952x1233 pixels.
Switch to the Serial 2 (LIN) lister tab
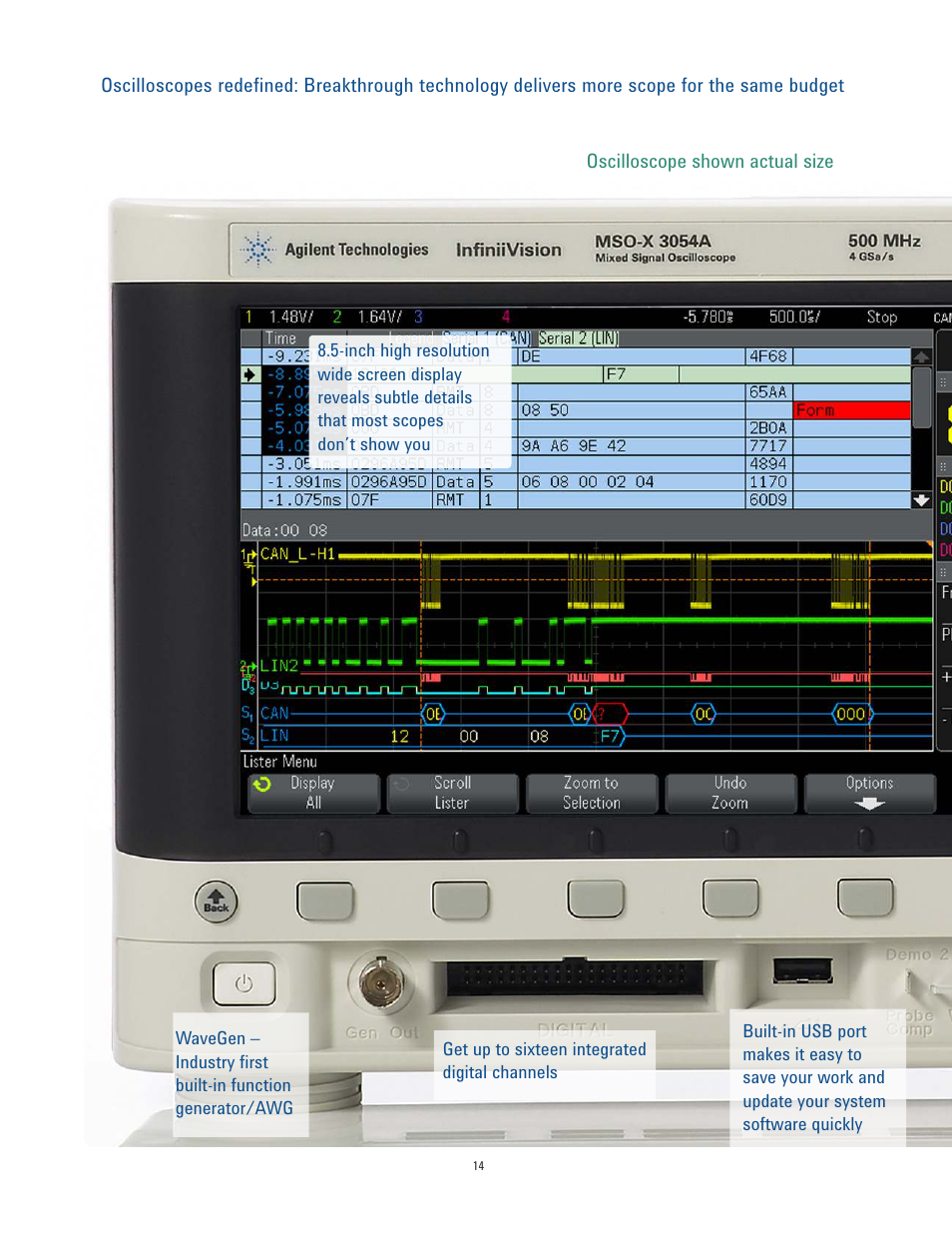pos(579,338)
